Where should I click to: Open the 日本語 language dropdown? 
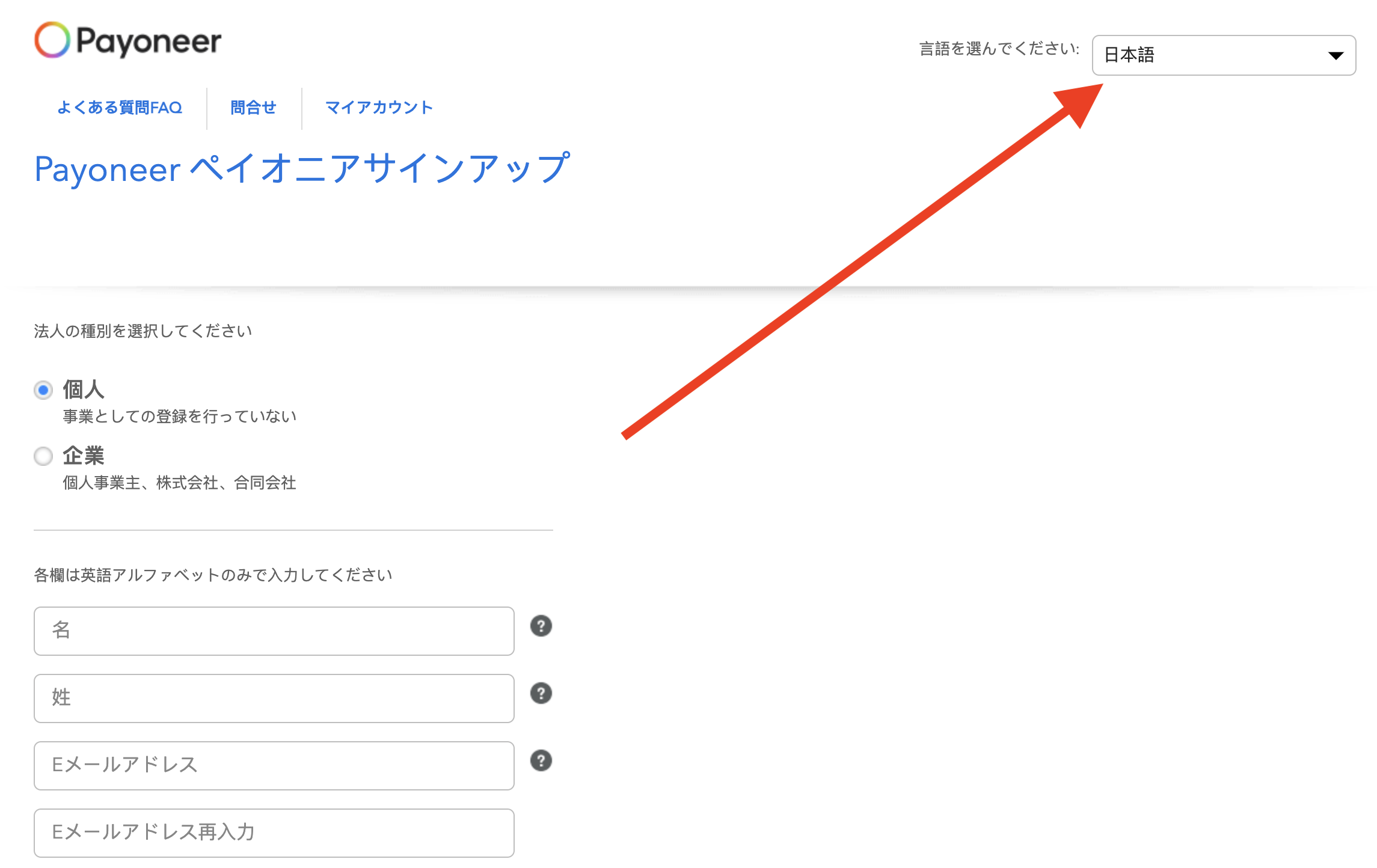pos(1224,55)
